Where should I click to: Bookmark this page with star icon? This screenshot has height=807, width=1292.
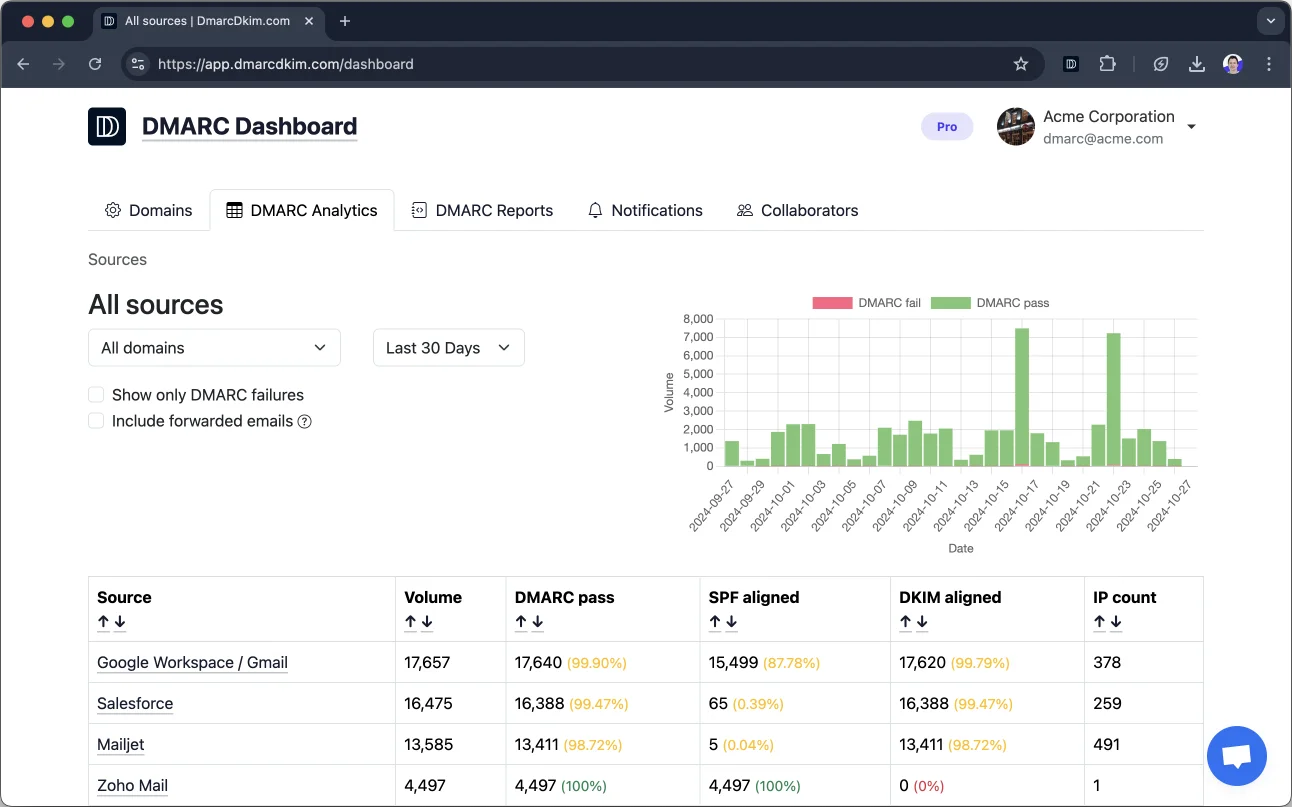[1020, 64]
